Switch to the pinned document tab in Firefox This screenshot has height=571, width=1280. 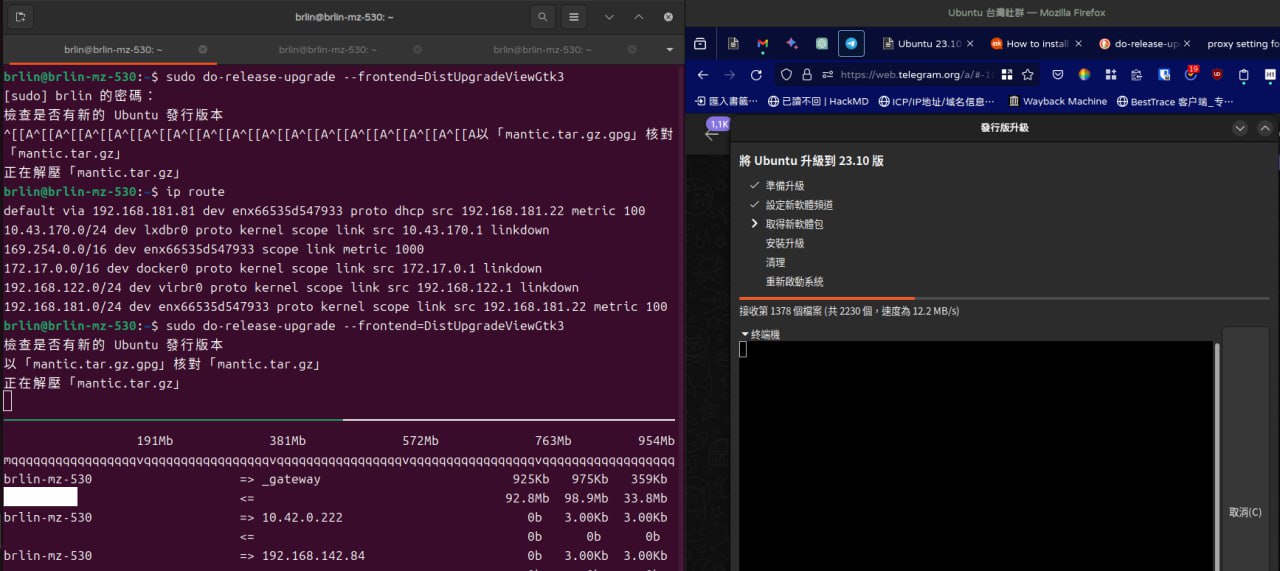click(733, 44)
